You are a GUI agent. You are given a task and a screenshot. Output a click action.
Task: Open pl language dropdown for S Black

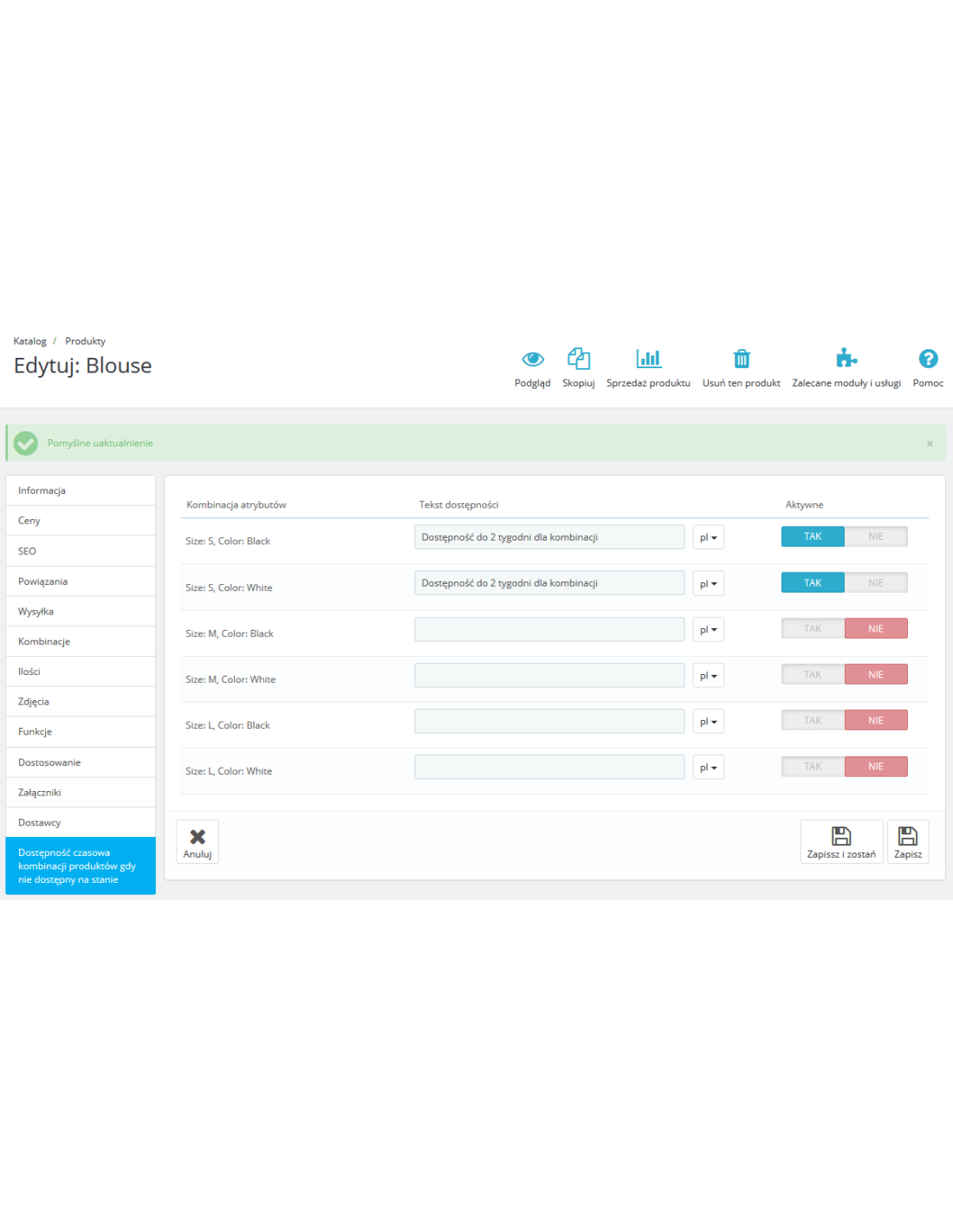pos(708,537)
